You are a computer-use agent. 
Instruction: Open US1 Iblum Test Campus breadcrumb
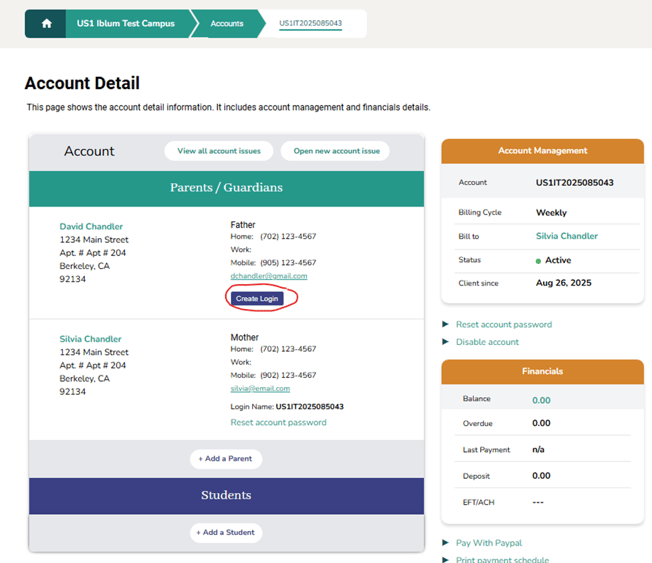(x=125, y=24)
